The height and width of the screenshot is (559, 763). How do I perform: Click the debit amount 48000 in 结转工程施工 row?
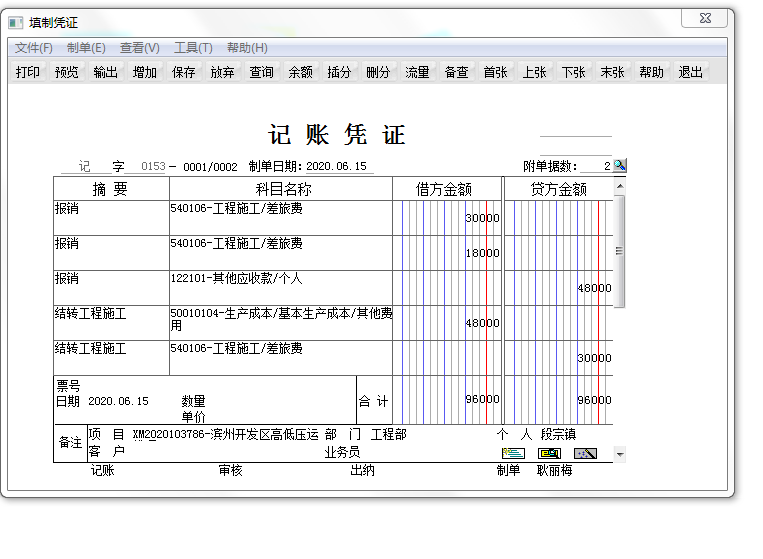[x=447, y=323]
